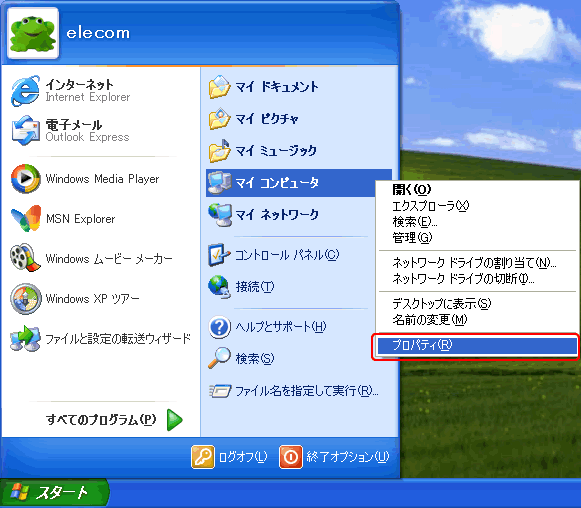This screenshot has height=508, width=581.
Task: Click the 接続(T) label
Action: [x=255, y=287]
